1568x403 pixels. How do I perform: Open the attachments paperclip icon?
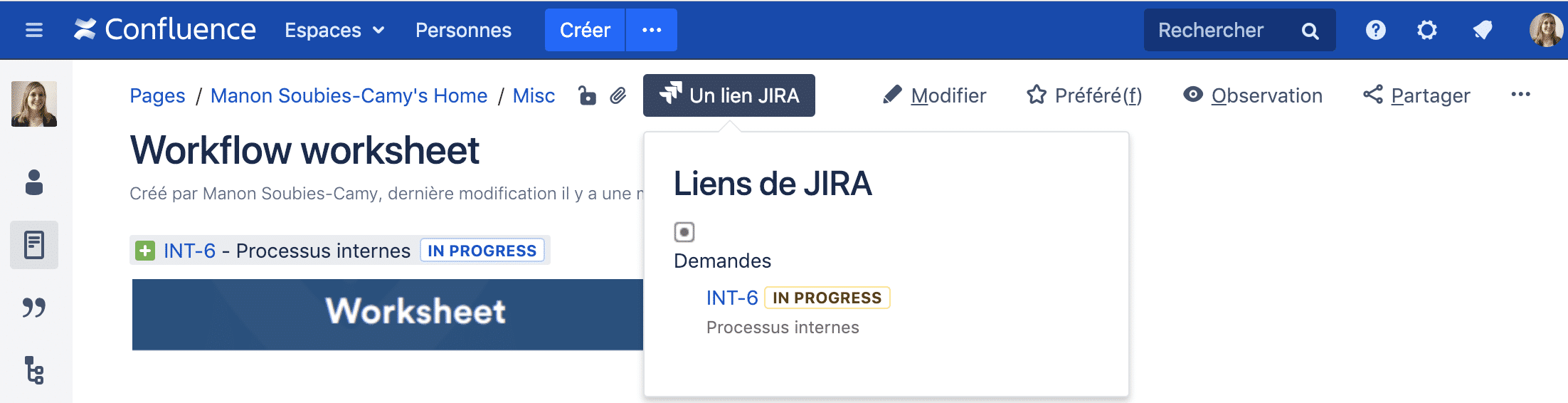click(x=618, y=95)
